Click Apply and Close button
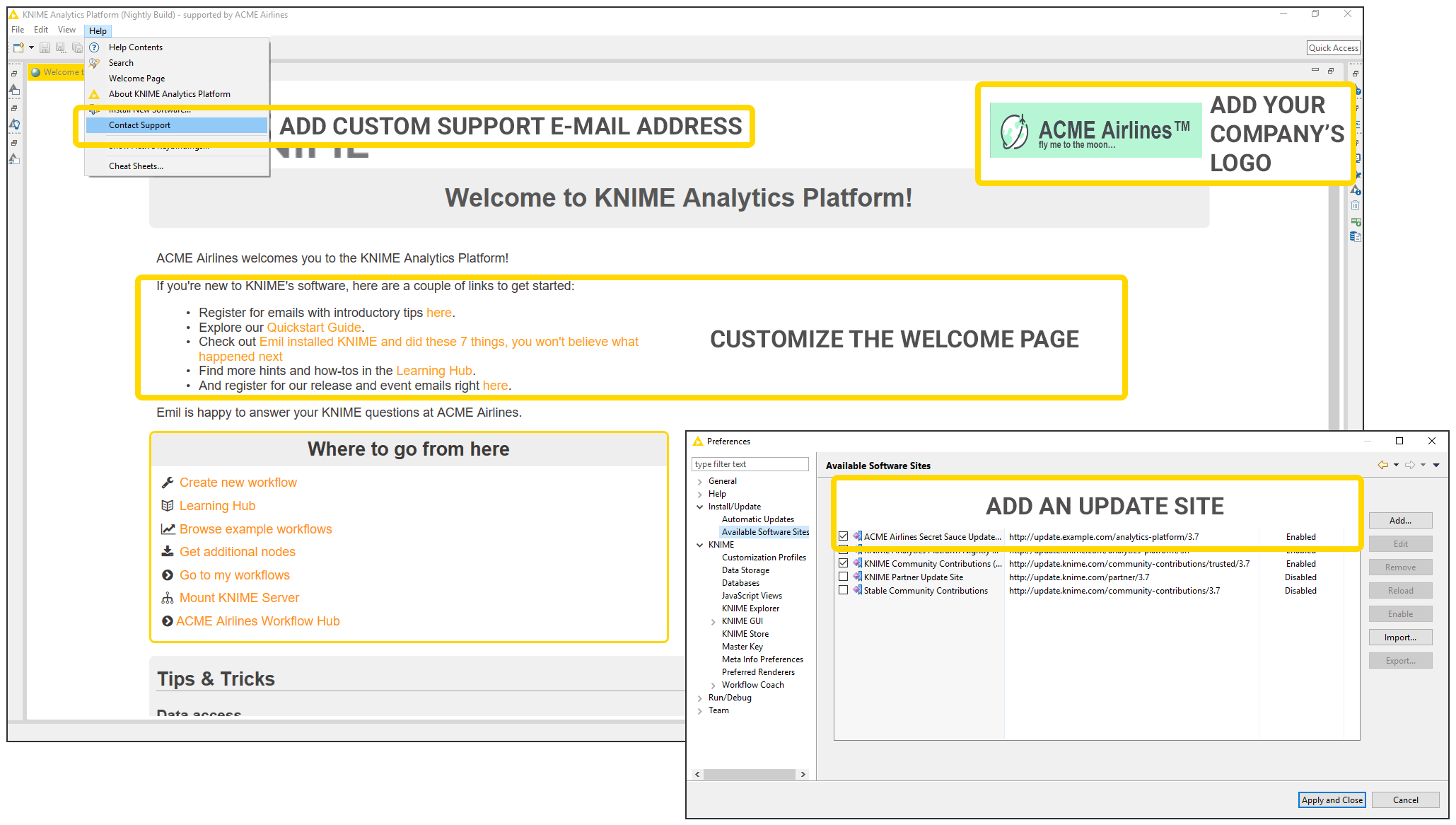Image resolution: width=1456 pixels, height=825 pixels. coord(1332,800)
